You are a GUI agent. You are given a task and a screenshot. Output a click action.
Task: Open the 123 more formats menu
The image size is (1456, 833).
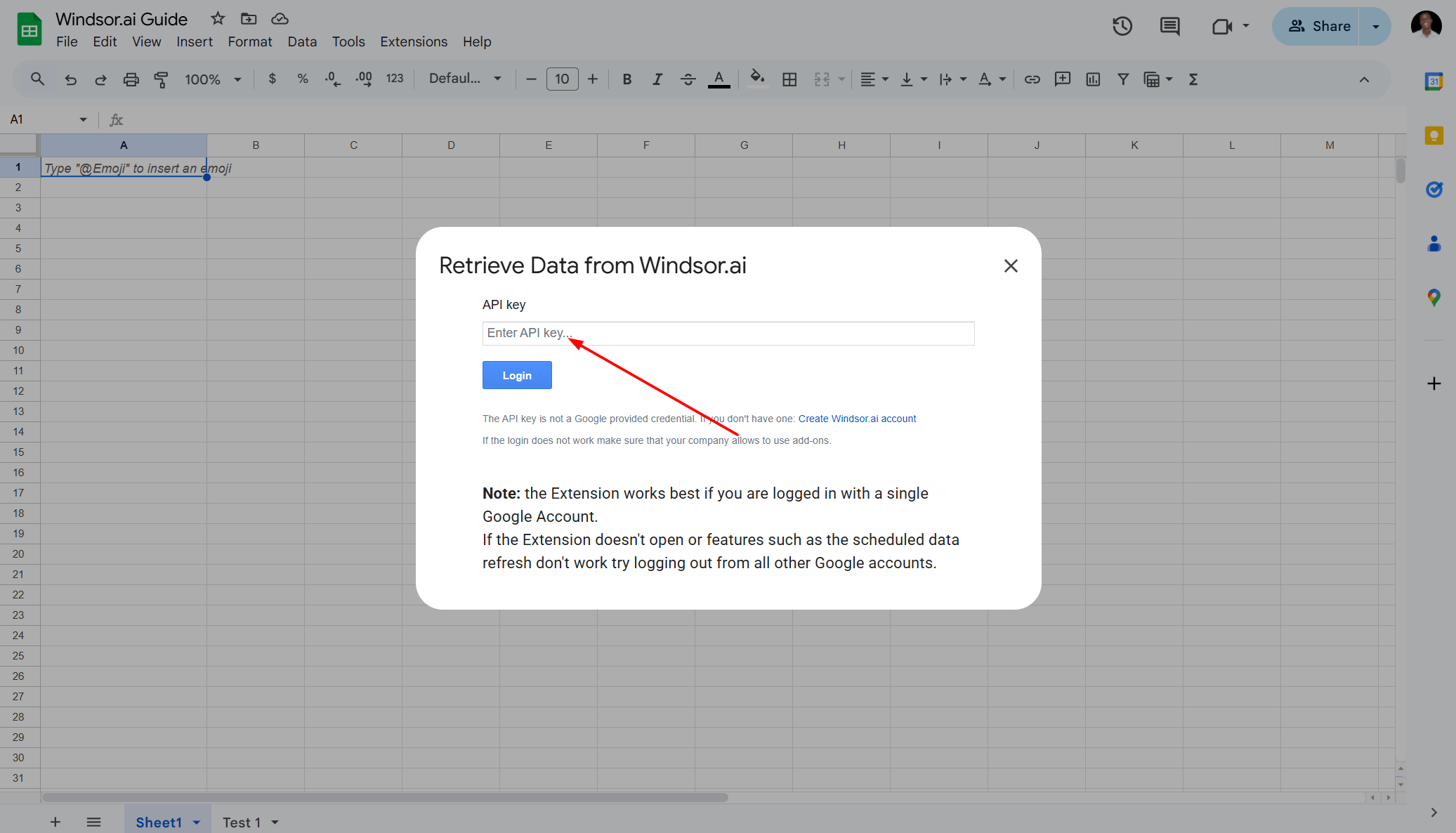(395, 79)
